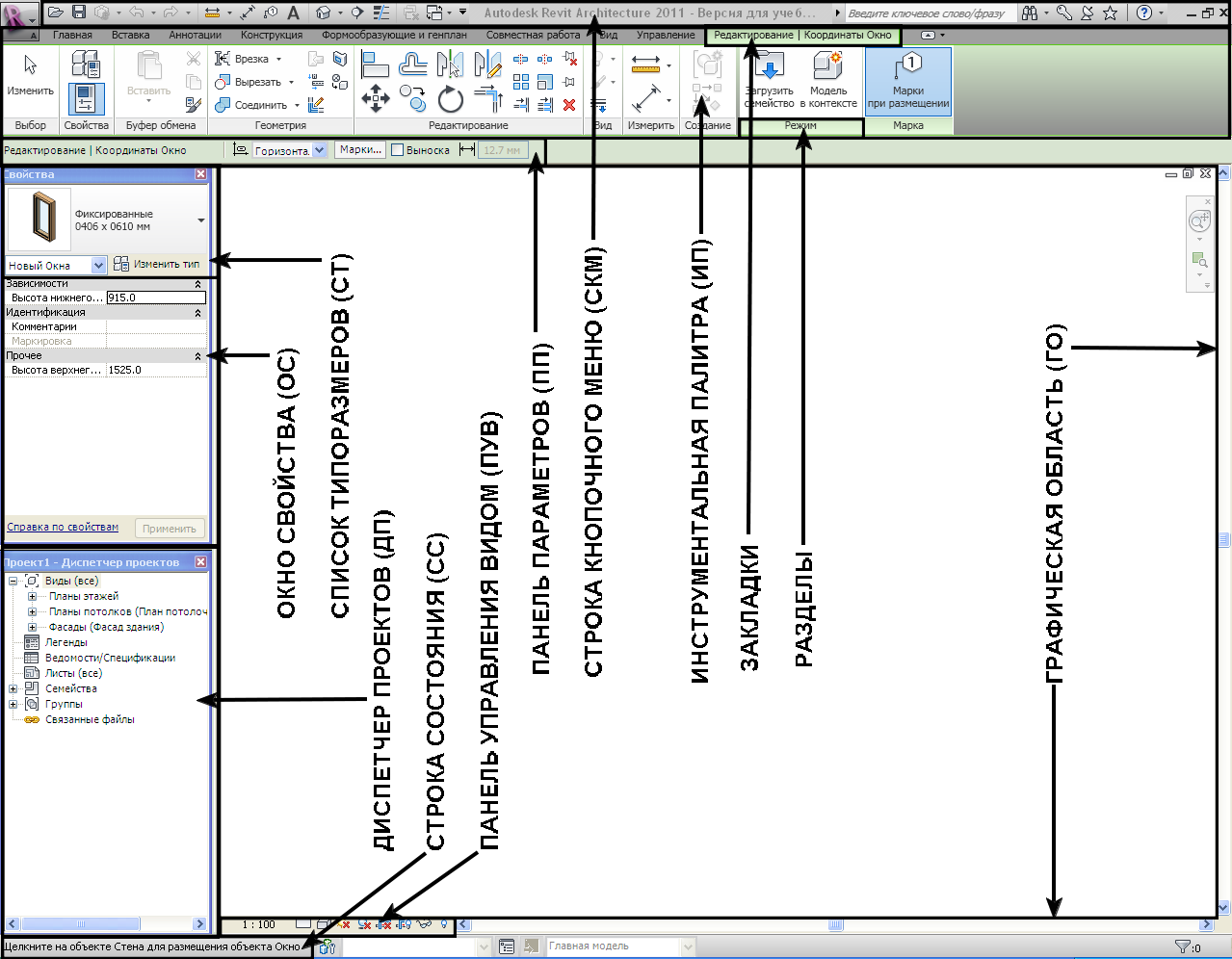
Task: Open the Соединить dropdown in Геометрия
Action: tap(297, 105)
